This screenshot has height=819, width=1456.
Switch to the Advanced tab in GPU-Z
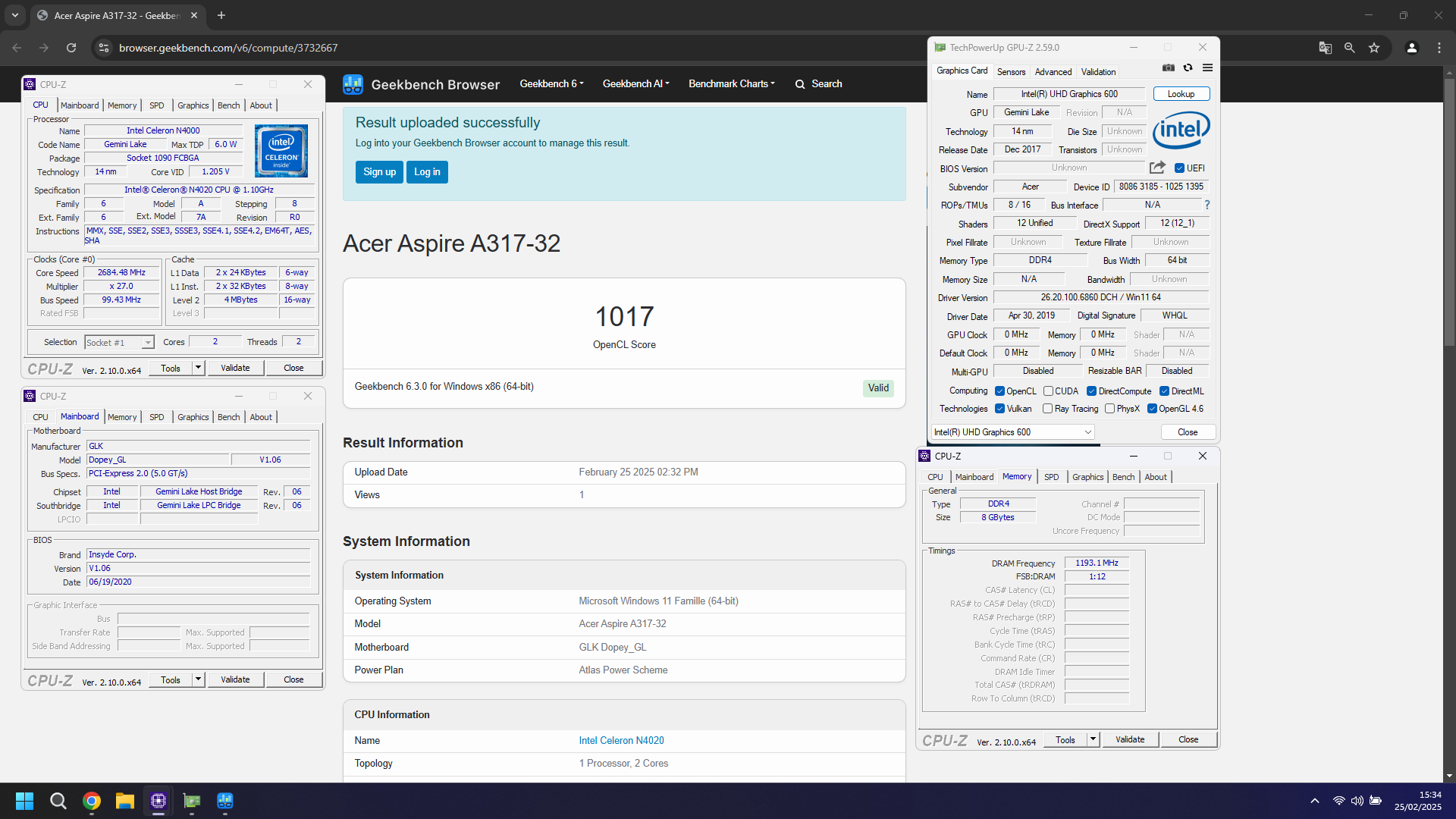click(1053, 72)
